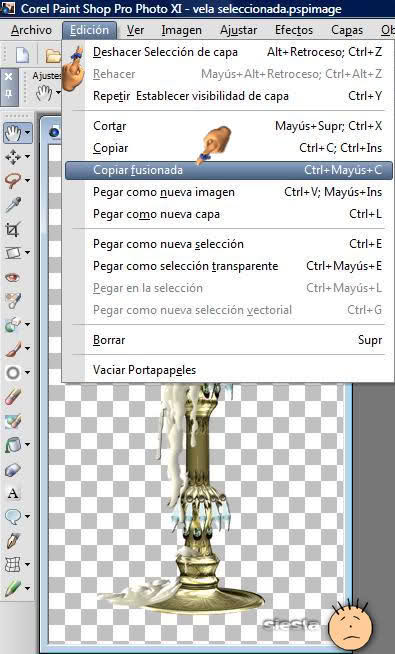Choose Pegar como nueva capa
The width and height of the screenshot is (395, 654).
point(229,214)
